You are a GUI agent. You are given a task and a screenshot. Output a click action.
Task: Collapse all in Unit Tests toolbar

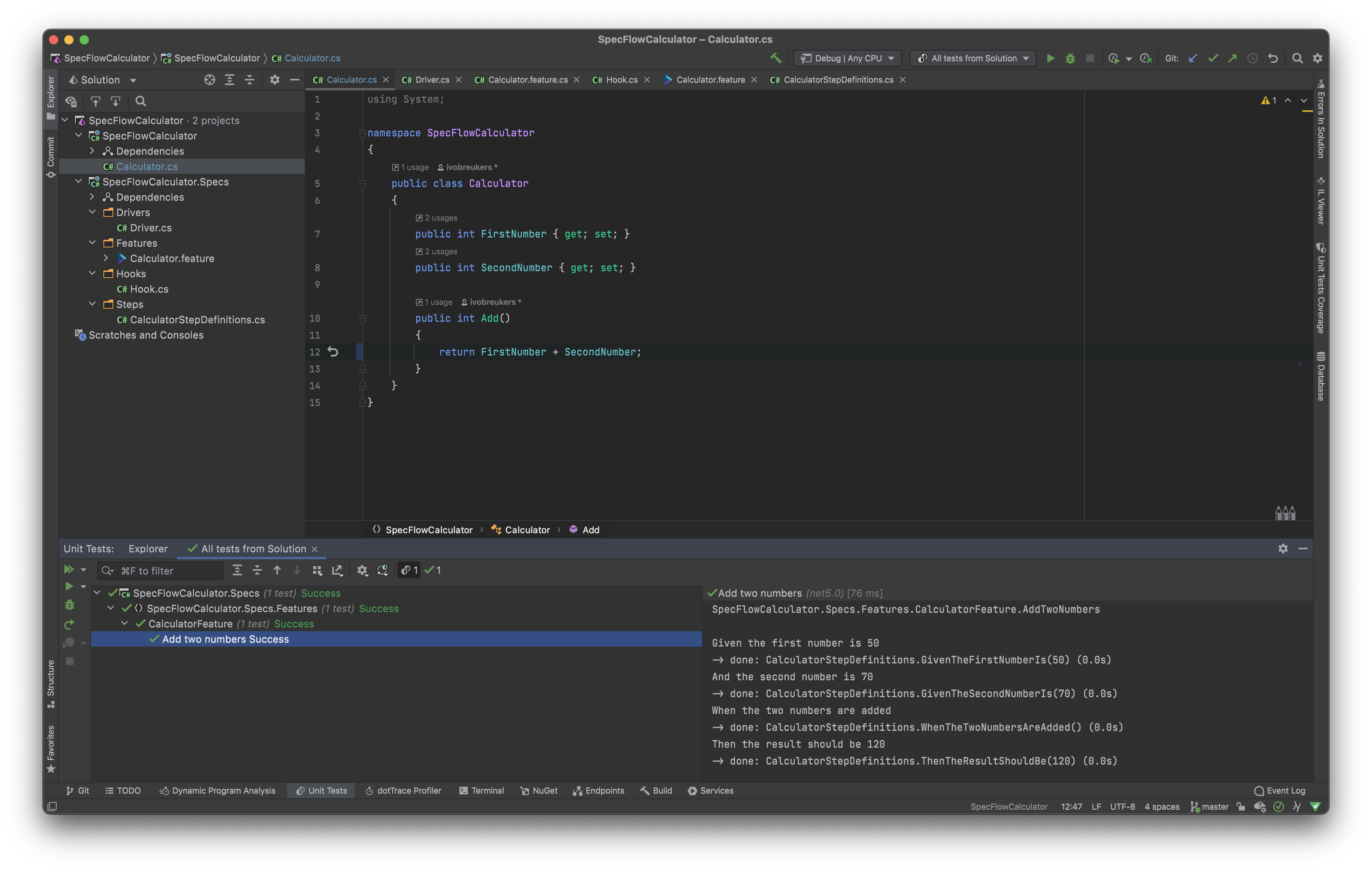pos(257,570)
